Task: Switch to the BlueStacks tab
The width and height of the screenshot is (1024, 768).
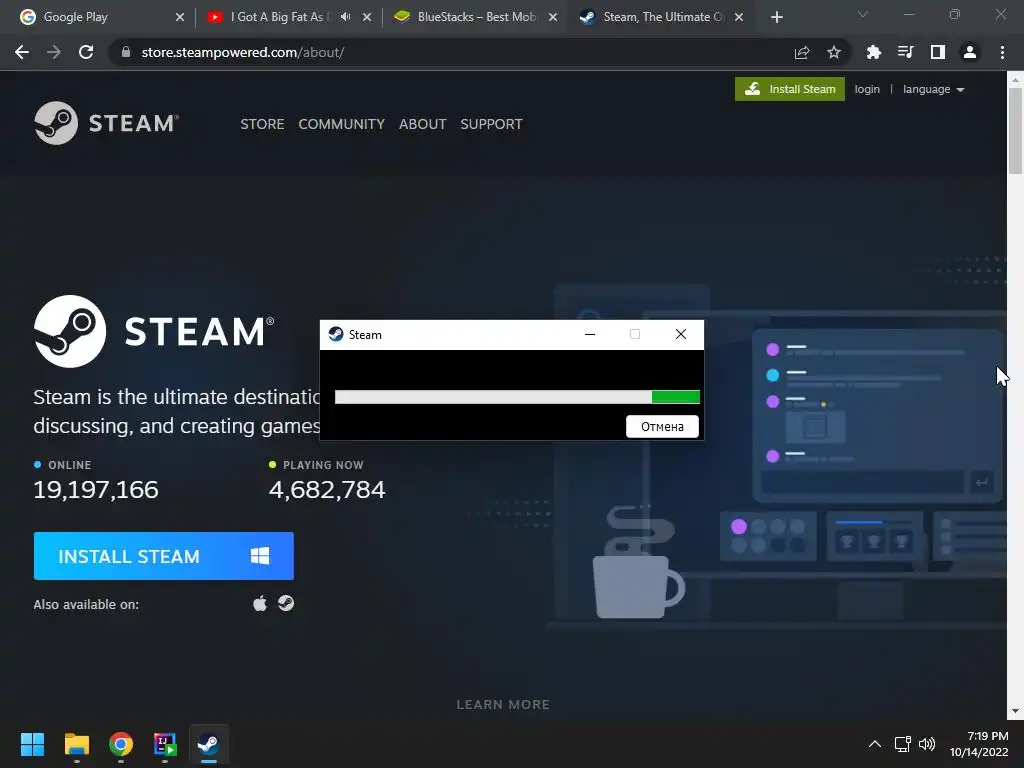Action: click(x=477, y=17)
